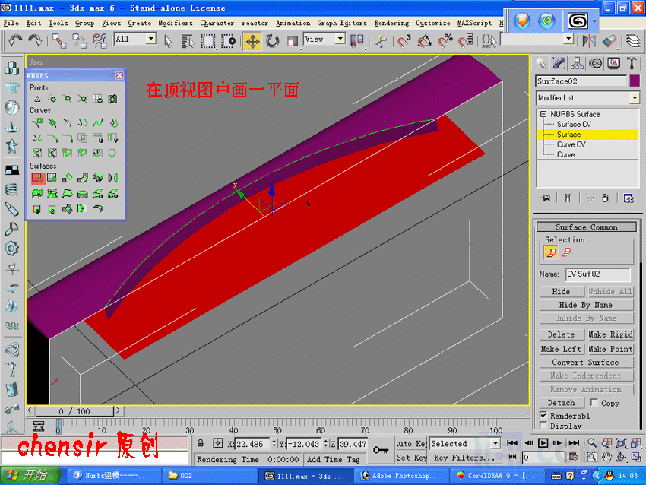646x485 pixels.
Task: Close the NURBS floating toolbox
Action: tap(119, 75)
